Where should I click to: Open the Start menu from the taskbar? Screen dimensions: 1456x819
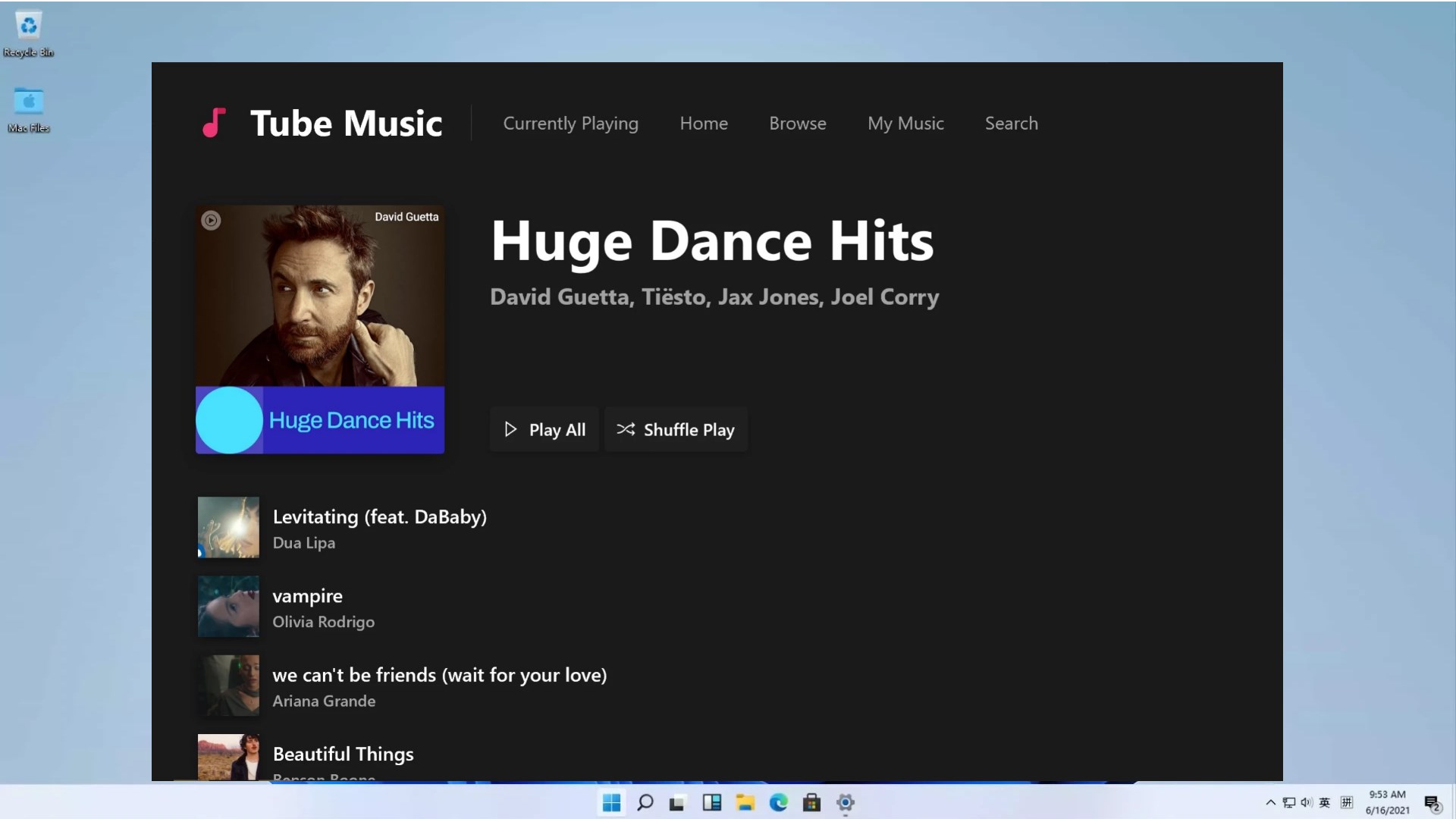[610, 802]
